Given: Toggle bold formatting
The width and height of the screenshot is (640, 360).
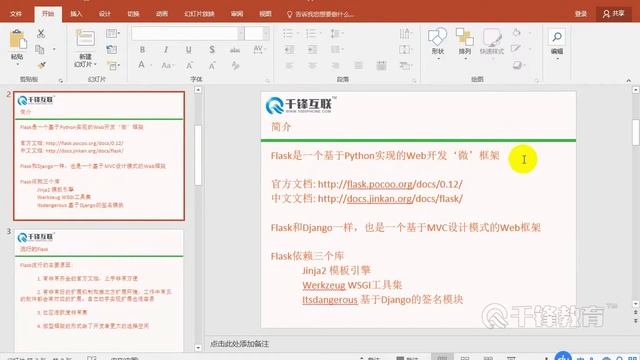Looking at the screenshot, I should (142, 49).
